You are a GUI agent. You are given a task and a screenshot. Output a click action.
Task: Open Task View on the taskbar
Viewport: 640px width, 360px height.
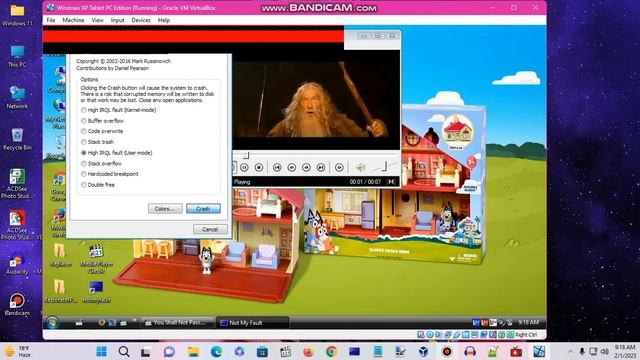[146, 351]
